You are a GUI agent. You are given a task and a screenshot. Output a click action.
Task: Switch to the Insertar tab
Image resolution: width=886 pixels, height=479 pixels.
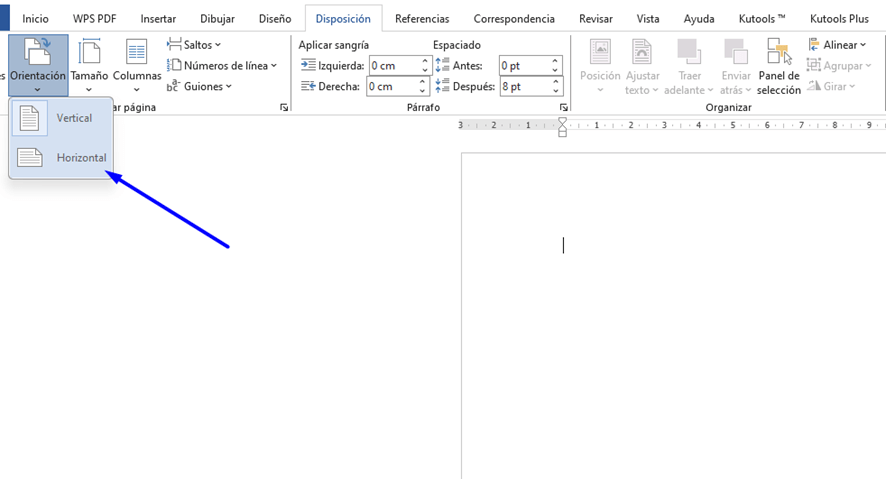158,19
